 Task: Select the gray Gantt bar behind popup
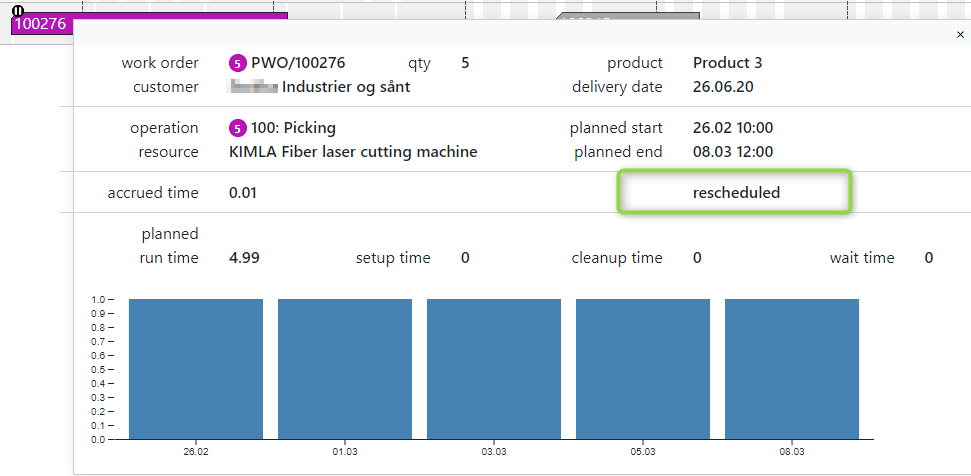click(x=628, y=18)
